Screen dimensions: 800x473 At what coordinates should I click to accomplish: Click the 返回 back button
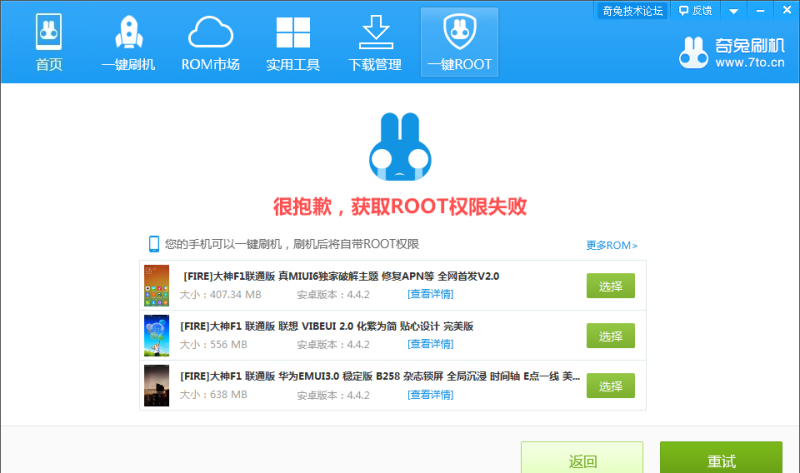click(x=582, y=458)
